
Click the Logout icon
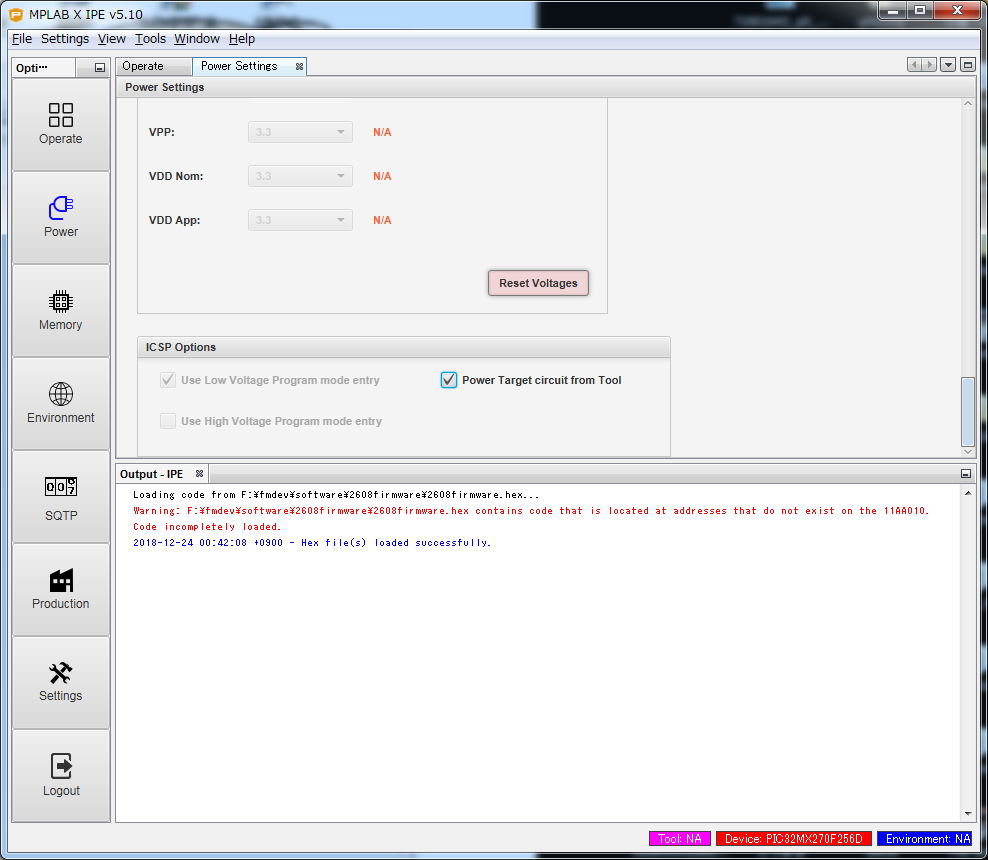pos(61,775)
